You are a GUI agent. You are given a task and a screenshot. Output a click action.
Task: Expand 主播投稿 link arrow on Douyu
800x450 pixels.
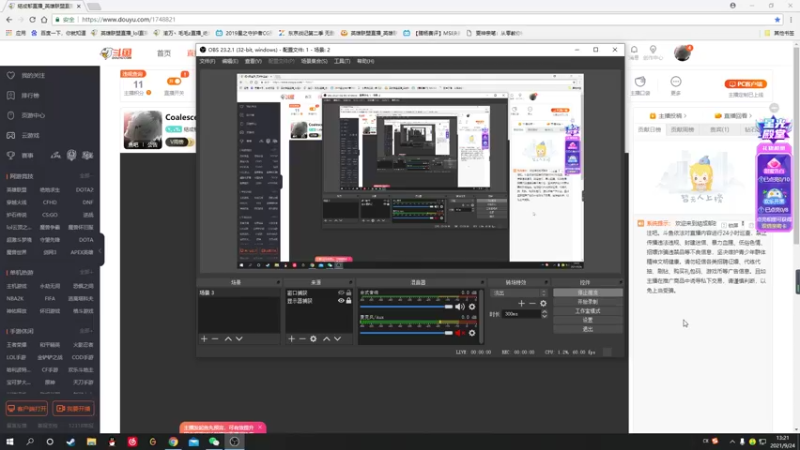click(x=685, y=116)
